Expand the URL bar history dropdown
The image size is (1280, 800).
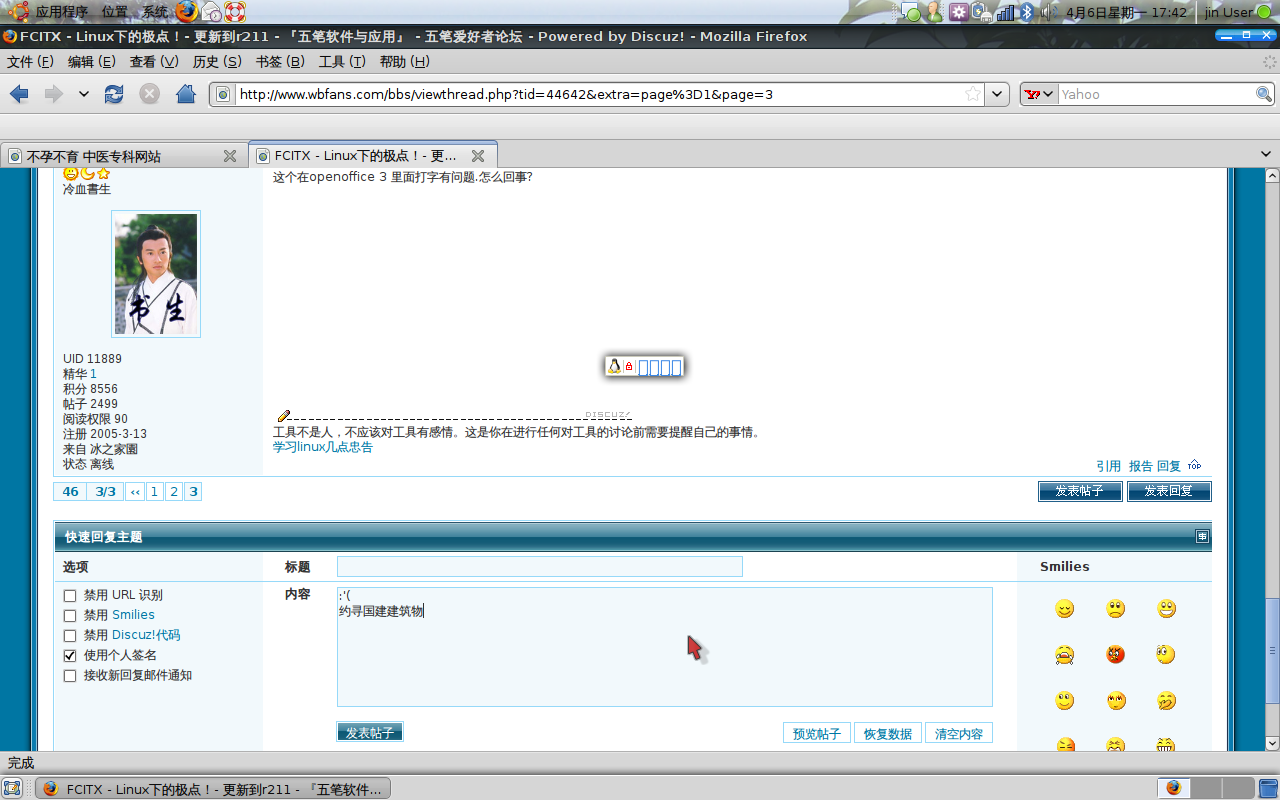click(x=997, y=94)
